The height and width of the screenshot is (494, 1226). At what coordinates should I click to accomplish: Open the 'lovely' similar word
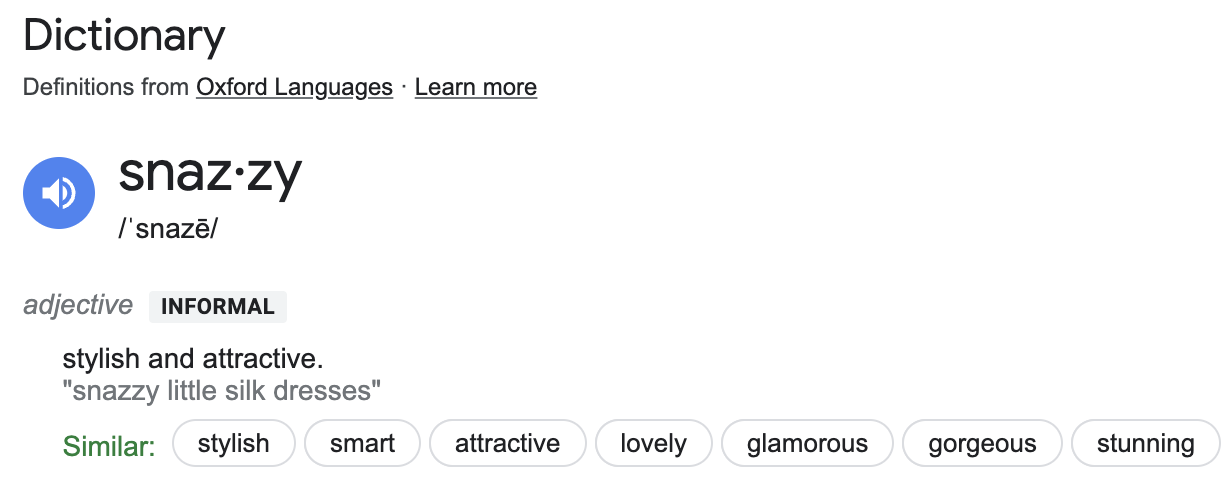(653, 444)
